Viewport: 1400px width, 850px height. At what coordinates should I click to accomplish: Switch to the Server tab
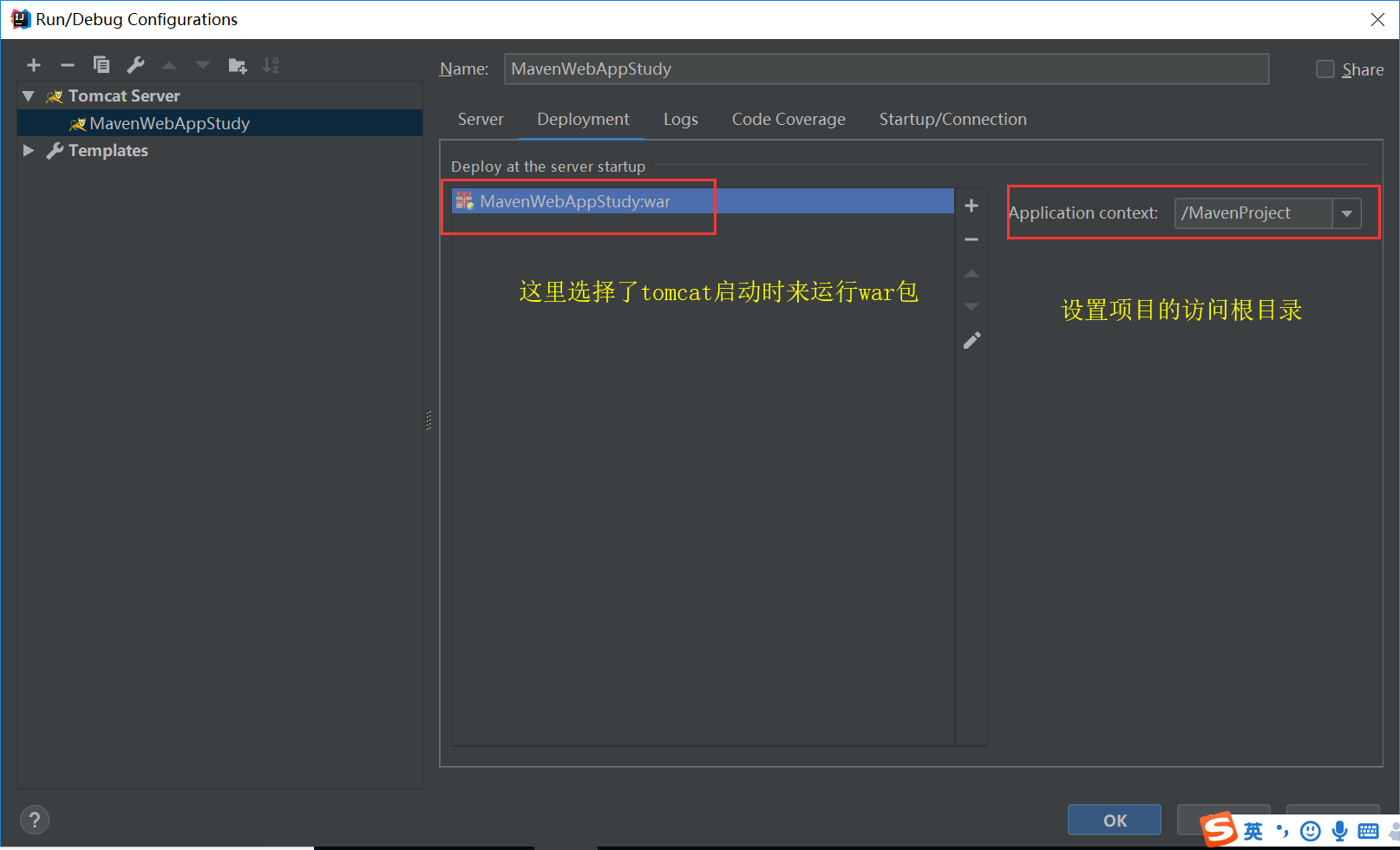pyautogui.click(x=481, y=120)
